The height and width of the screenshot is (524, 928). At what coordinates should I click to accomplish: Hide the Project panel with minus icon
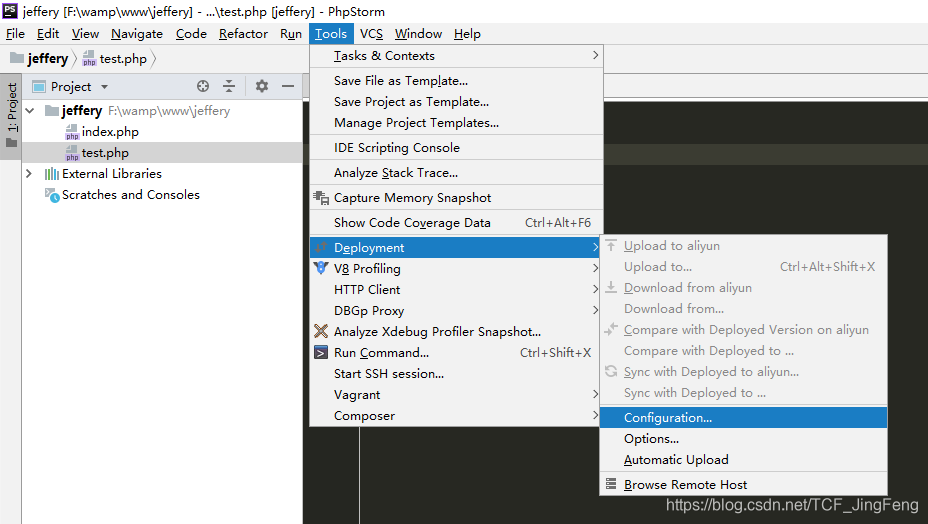[x=288, y=86]
